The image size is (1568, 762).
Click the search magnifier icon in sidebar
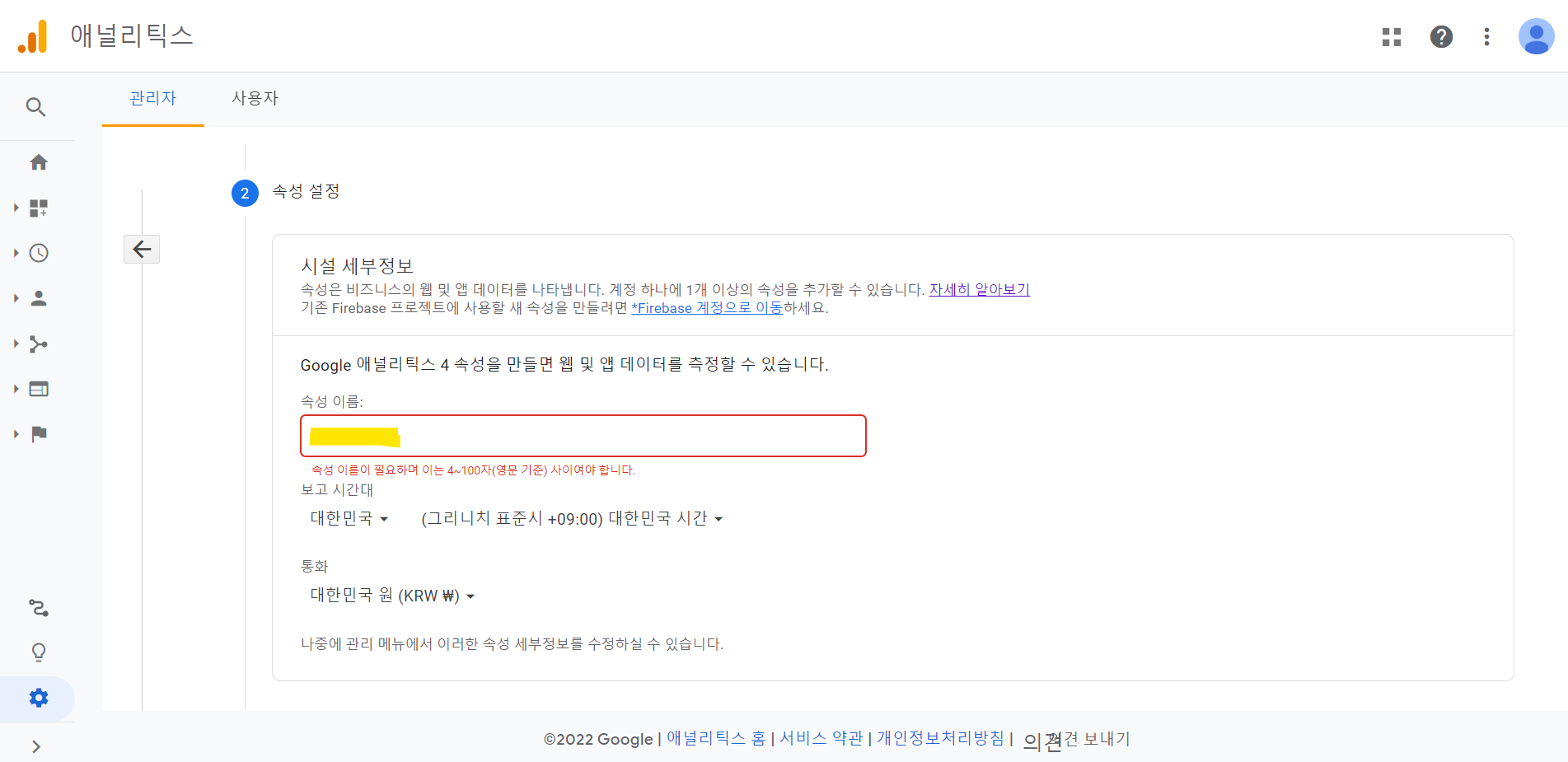pos(35,107)
